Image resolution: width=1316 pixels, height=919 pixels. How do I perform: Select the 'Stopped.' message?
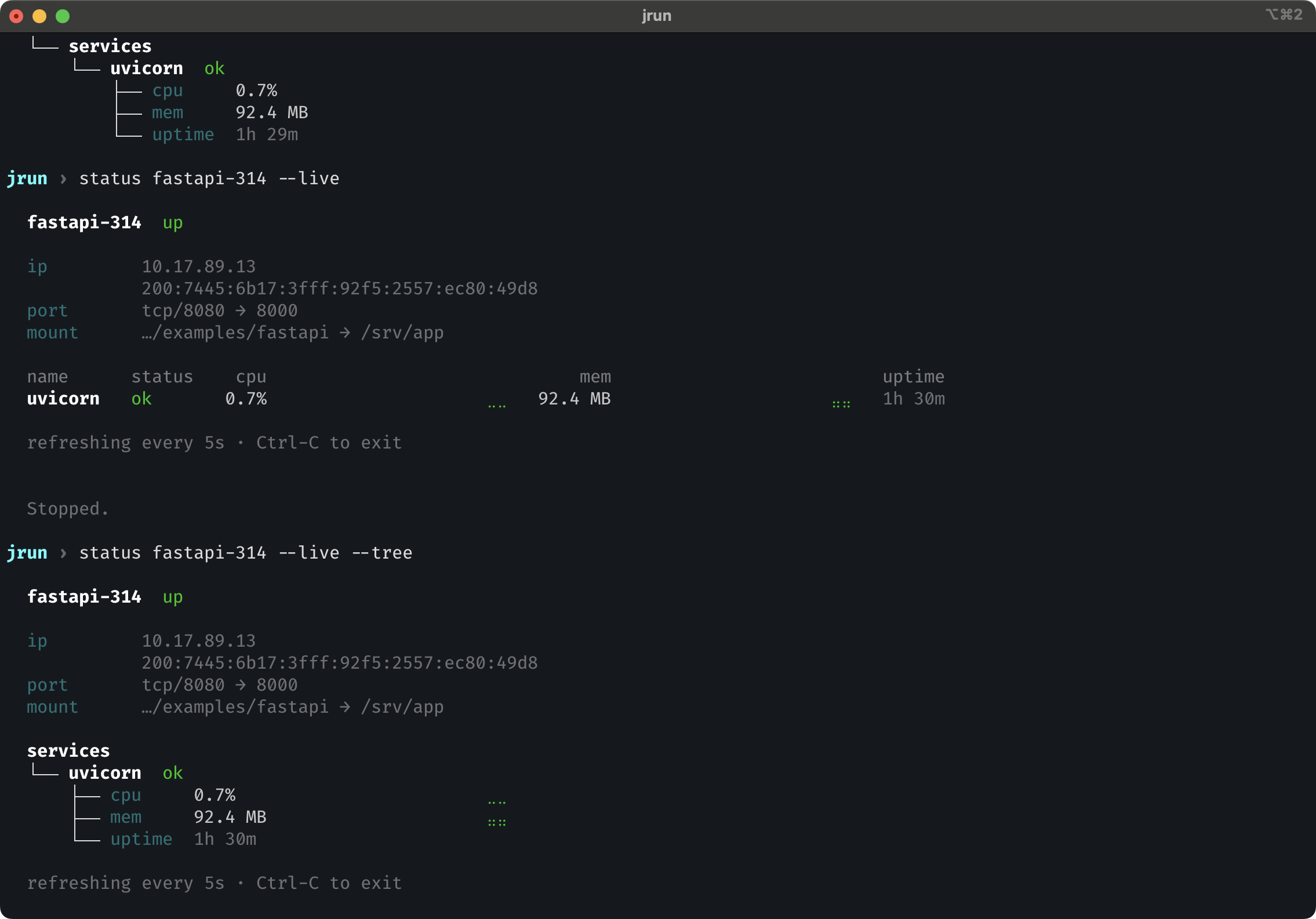(x=68, y=509)
